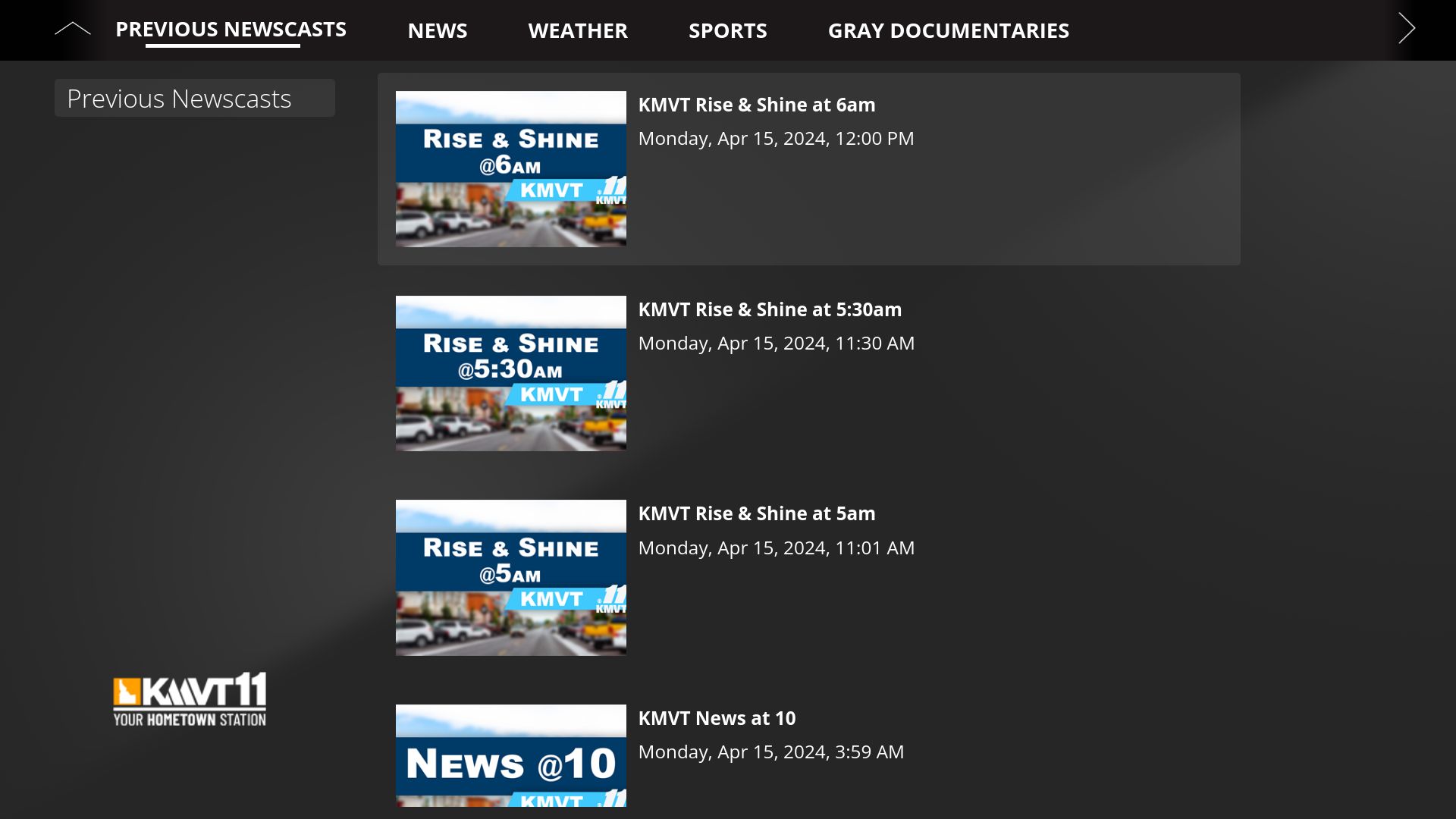
Task: Open the GRAY DOCUMENTARIES section
Action: [949, 30]
